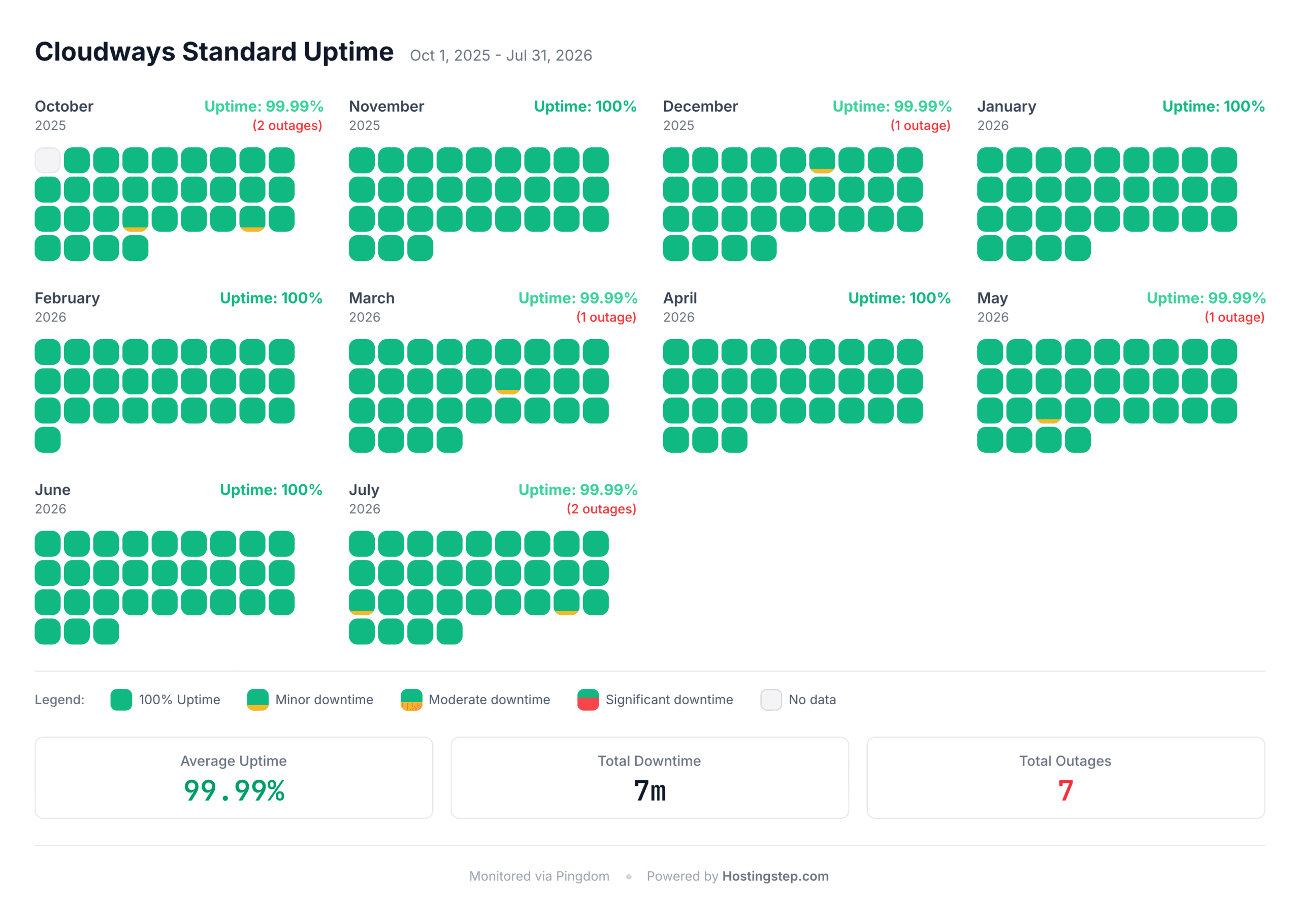Click the Minor downtime legend swatch
Viewport: 1300px width, 924px height.
258,699
